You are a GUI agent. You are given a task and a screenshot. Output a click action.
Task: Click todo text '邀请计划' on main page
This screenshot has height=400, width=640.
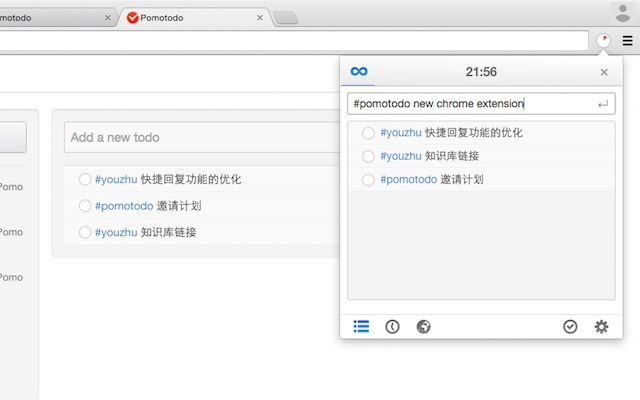[x=179, y=206]
